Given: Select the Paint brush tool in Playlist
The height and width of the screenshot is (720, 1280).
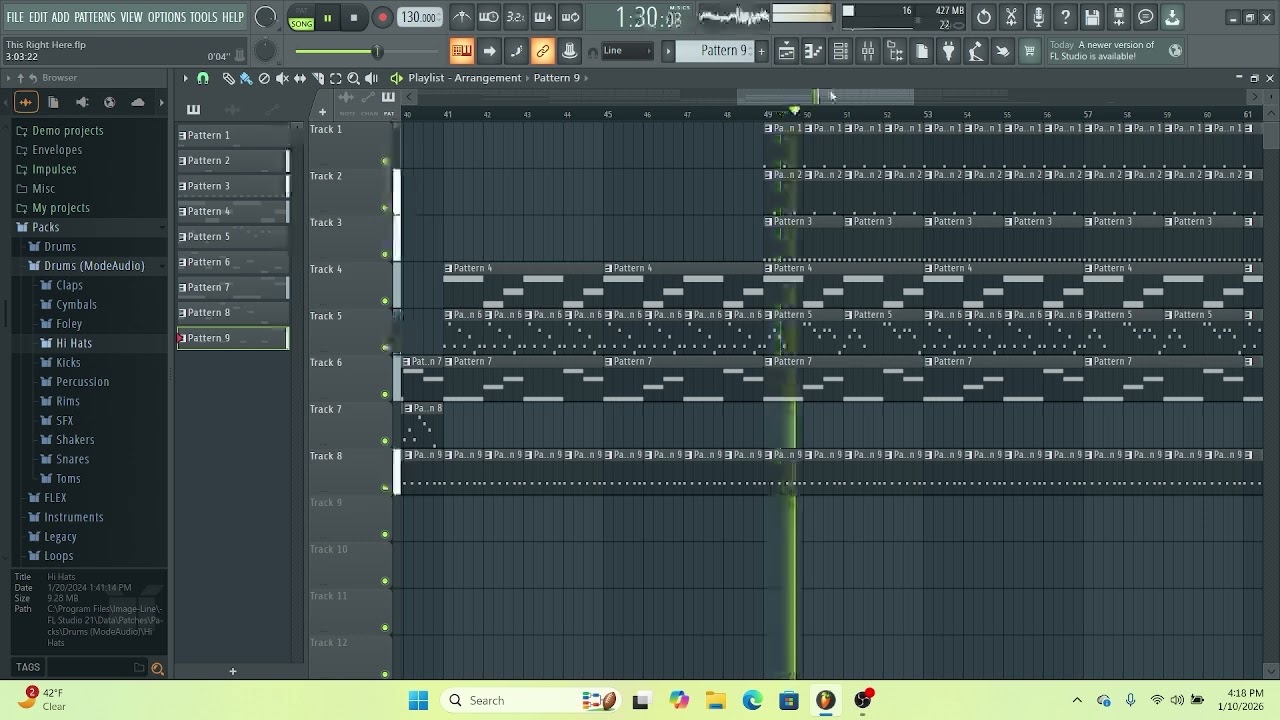Looking at the screenshot, I should pyautogui.click(x=246, y=78).
